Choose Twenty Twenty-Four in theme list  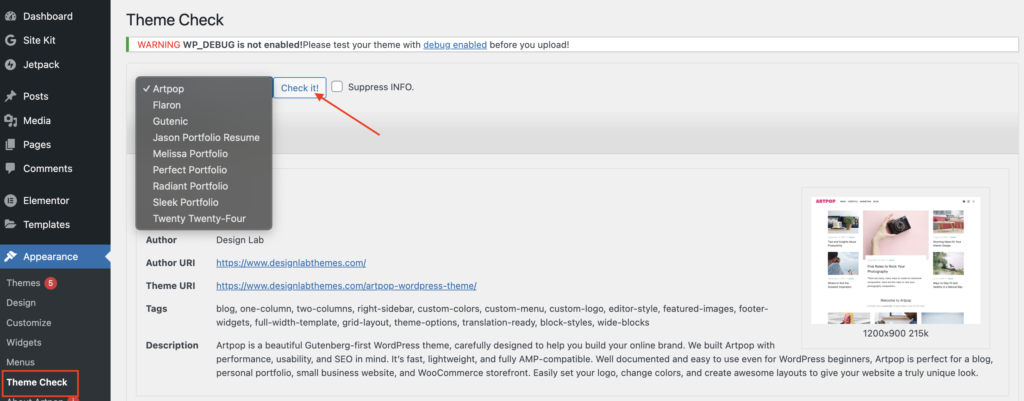pos(199,219)
